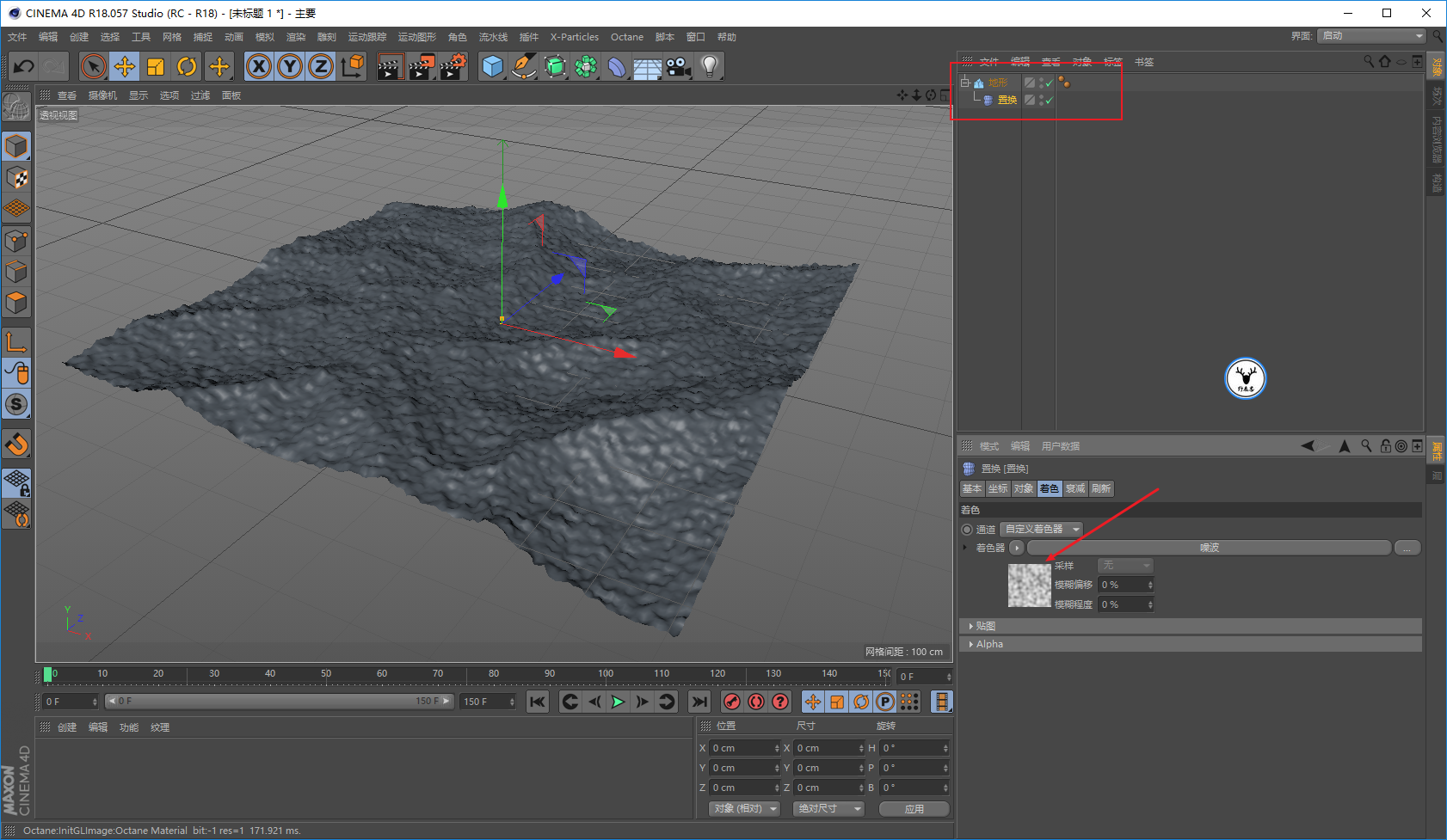1447x840 pixels.
Task: Activate the Move tool in top toolbar
Action: coord(125,66)
